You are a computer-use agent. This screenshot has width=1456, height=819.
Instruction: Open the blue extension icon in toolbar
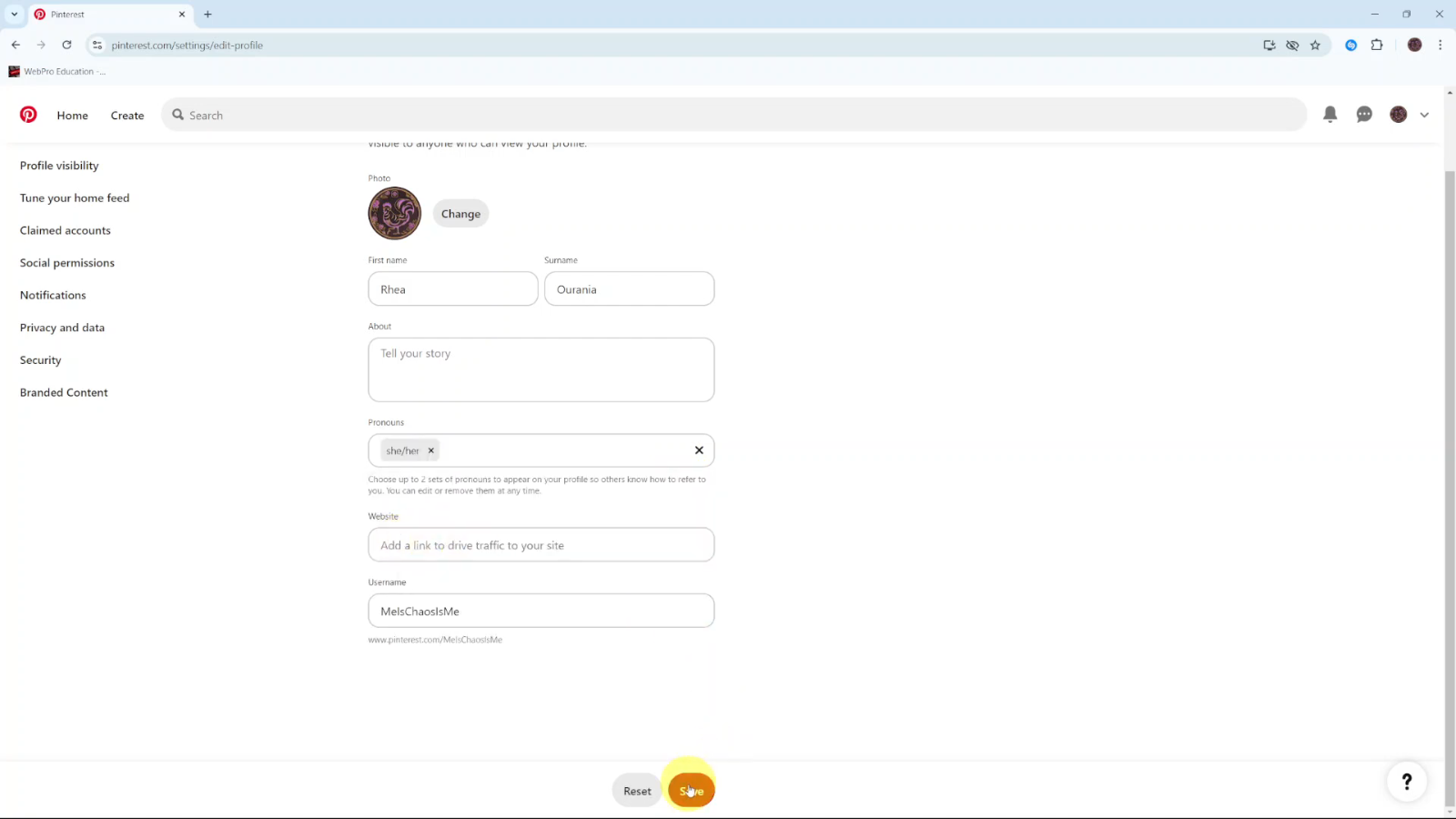click(1351, 45)
